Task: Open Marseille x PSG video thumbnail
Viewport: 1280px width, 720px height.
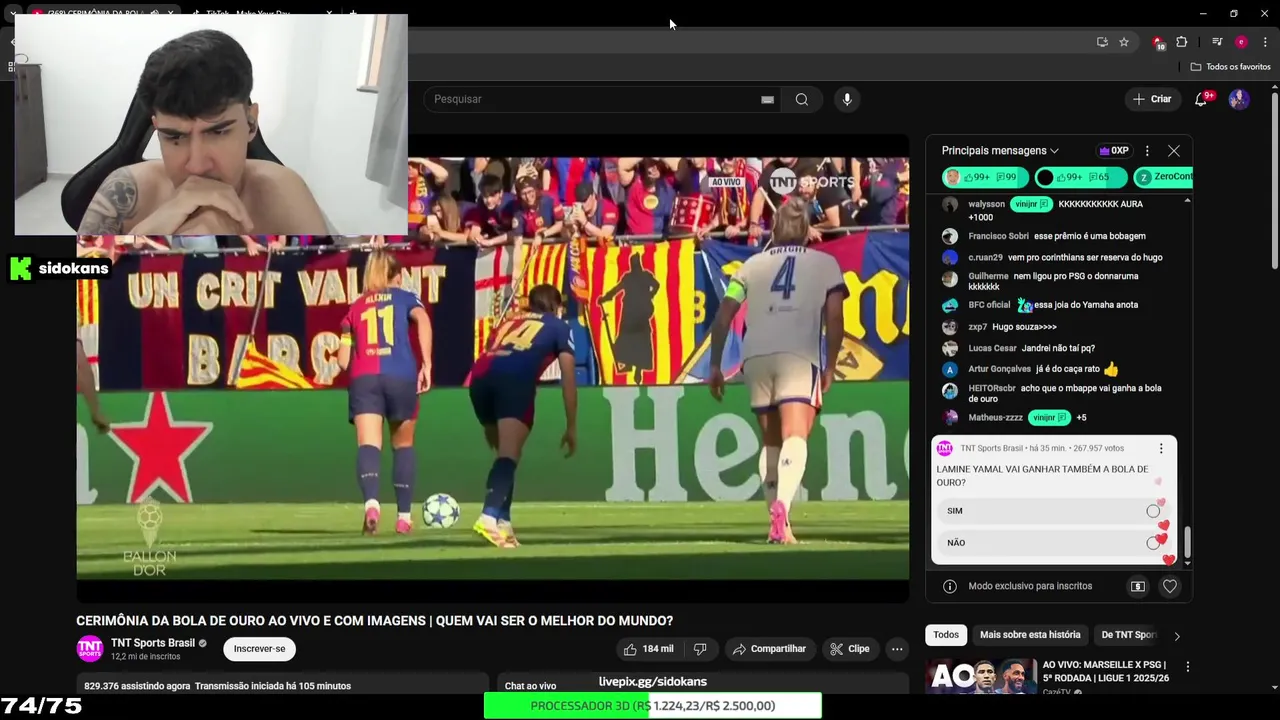Action: pos(979,677)
